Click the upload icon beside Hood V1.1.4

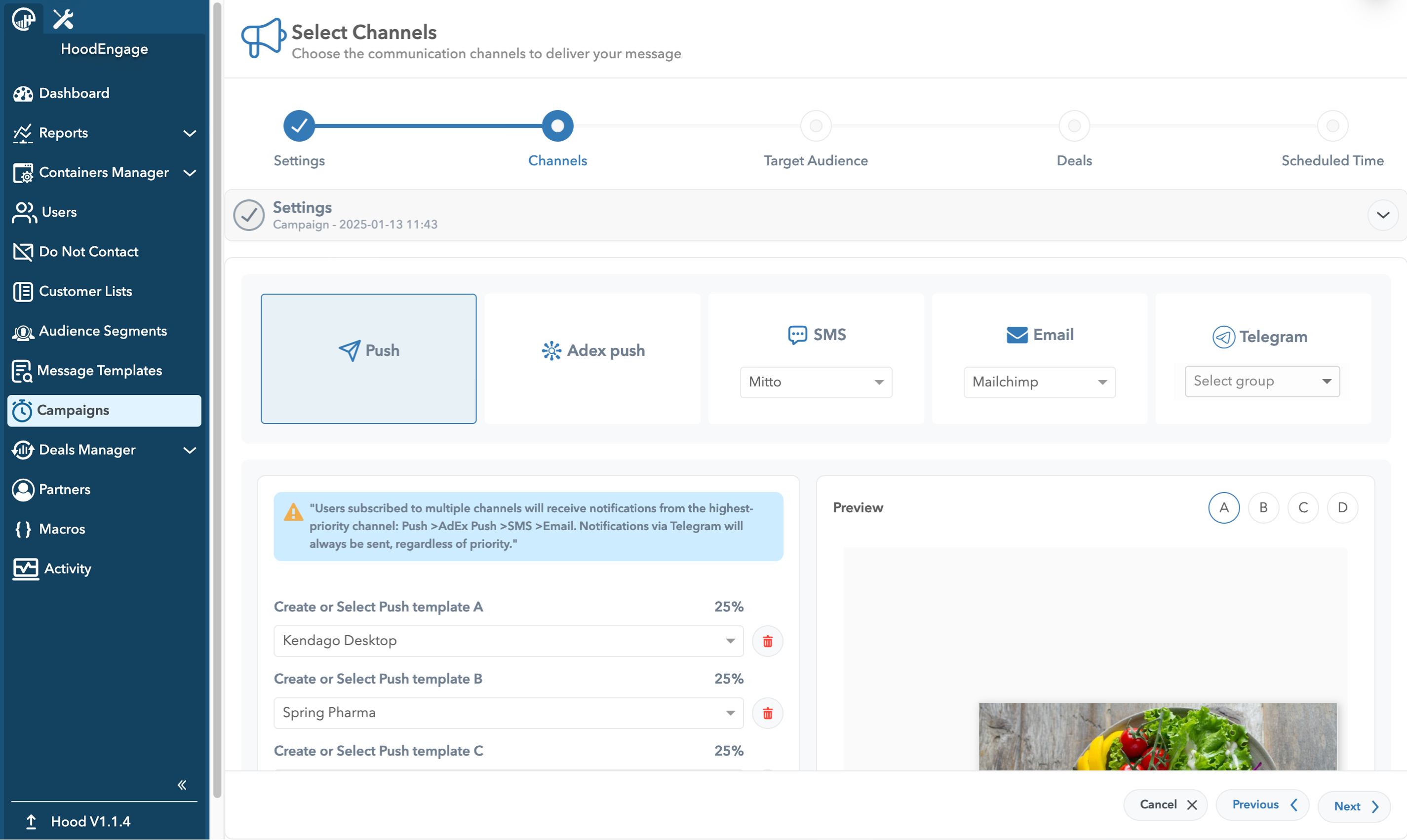pyautogui.click(x=31, y=821)
